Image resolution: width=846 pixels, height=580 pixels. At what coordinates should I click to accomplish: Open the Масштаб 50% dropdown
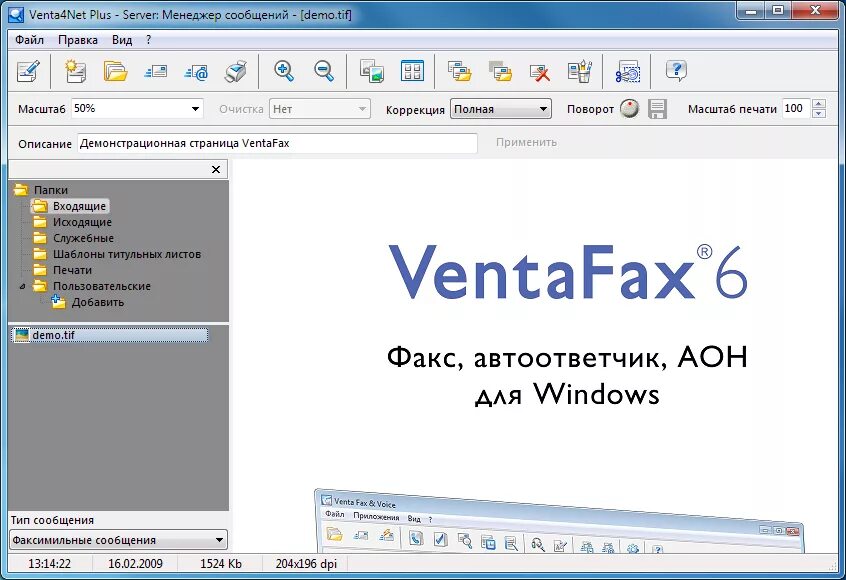point(195,109)
